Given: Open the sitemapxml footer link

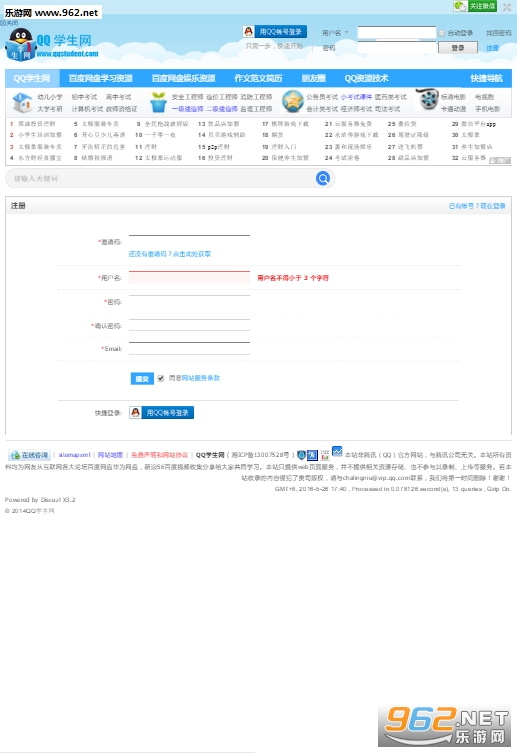Looking at the screenshot, I should [x=74, y=455].
